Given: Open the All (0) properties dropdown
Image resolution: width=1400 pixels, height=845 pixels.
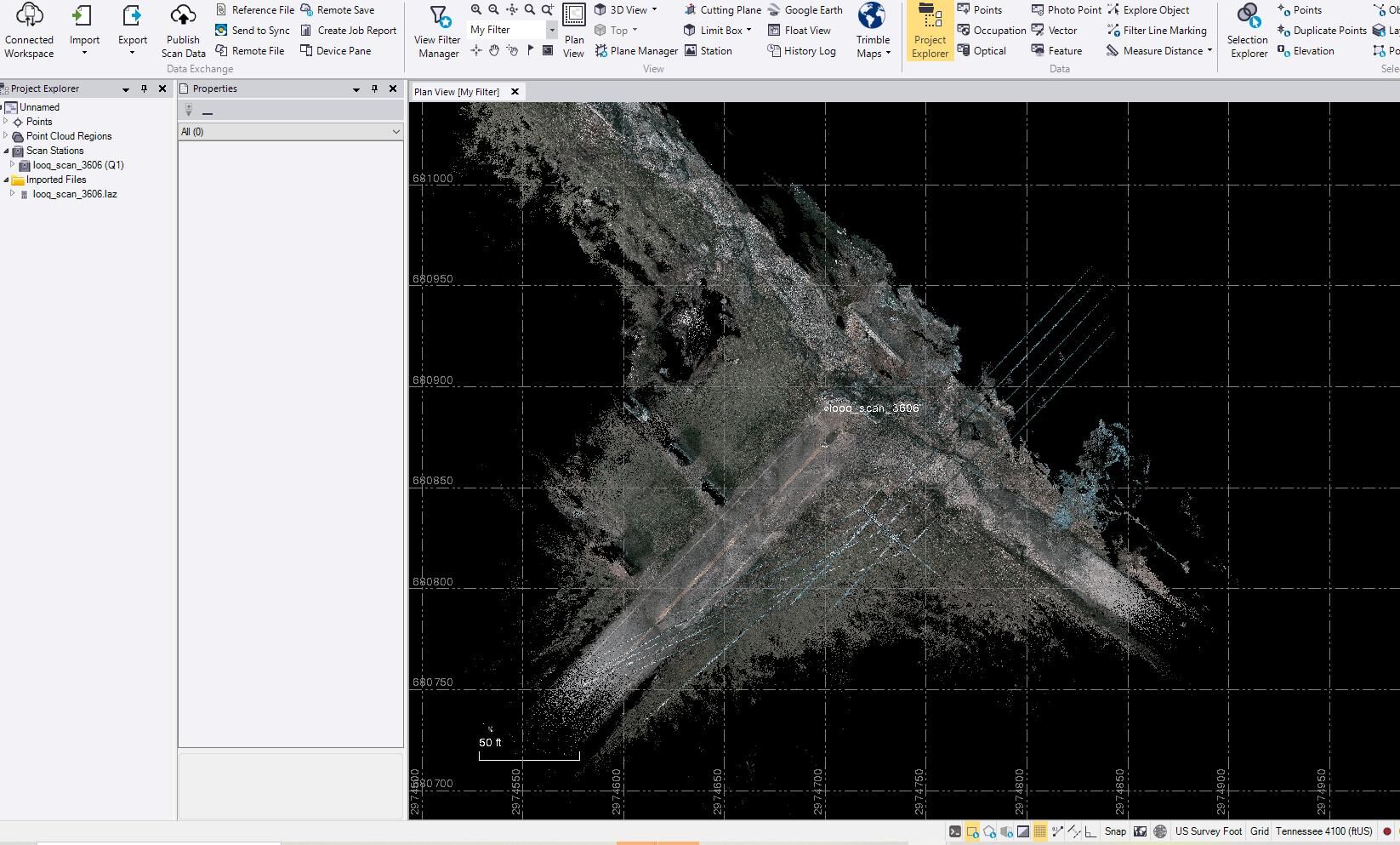Looking at the screenshot, I should (290, 132).
